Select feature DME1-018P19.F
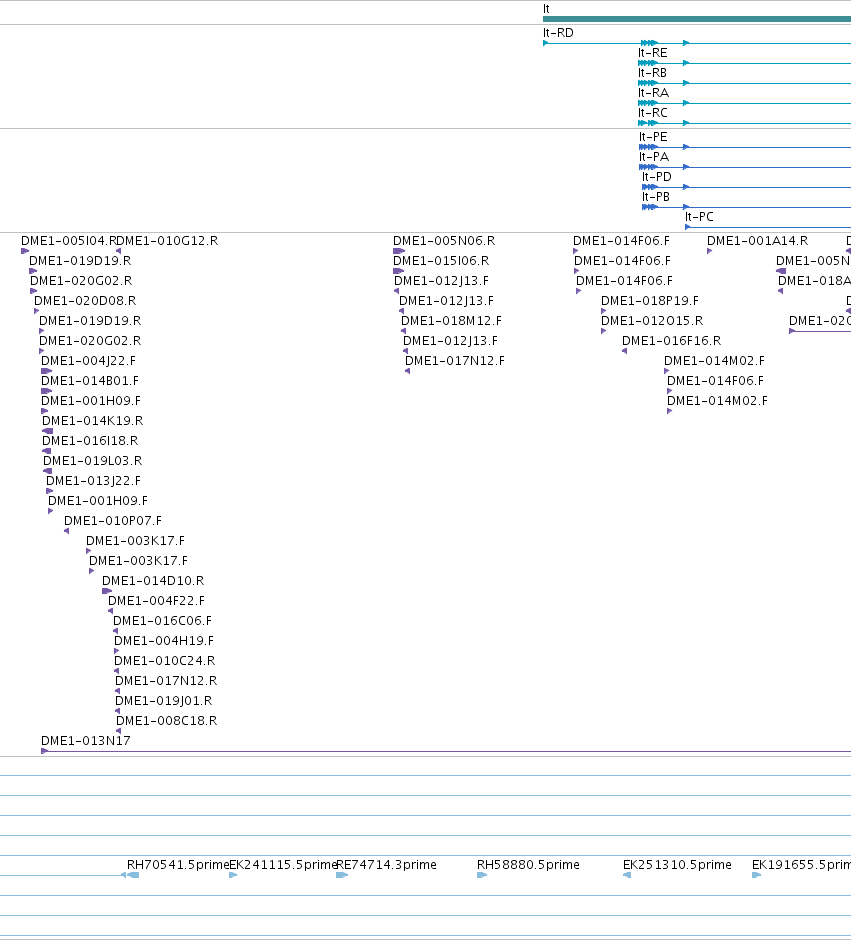 tap(650, 300)
